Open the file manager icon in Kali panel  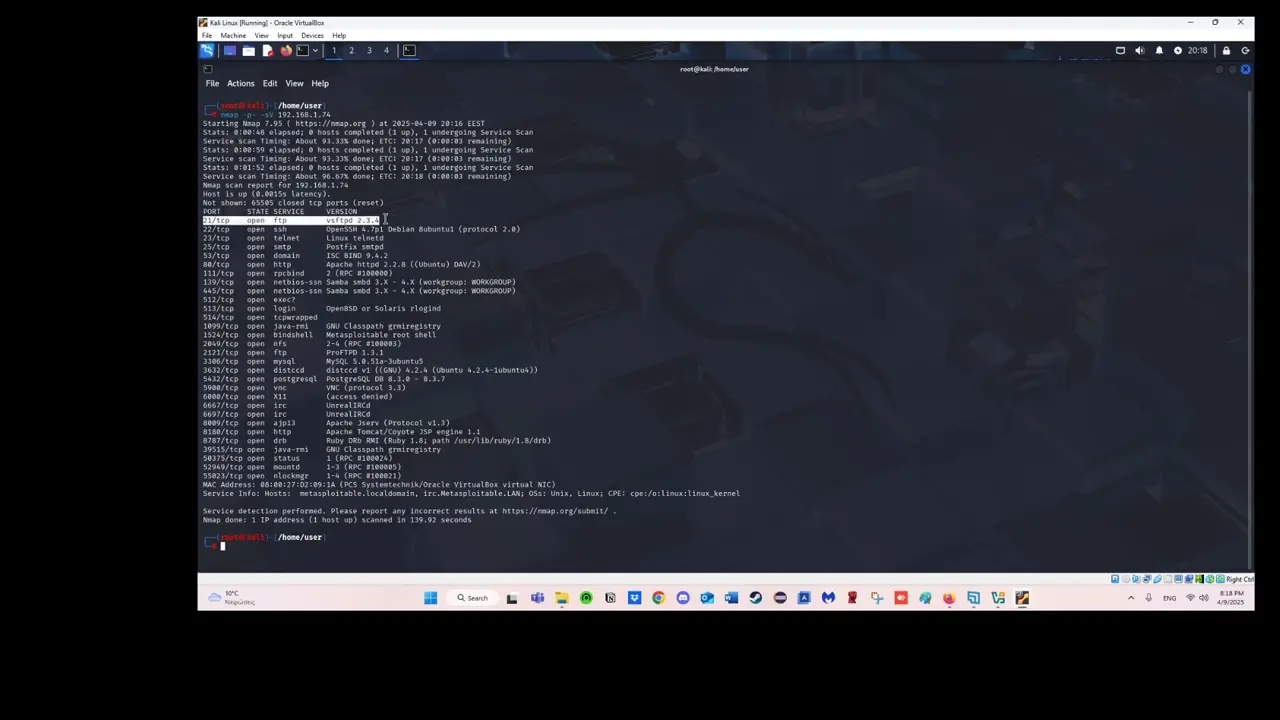248,50
